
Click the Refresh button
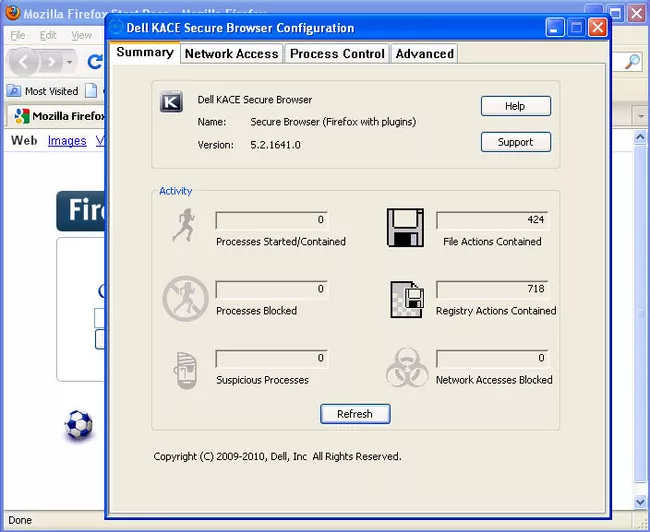(355, 414)
